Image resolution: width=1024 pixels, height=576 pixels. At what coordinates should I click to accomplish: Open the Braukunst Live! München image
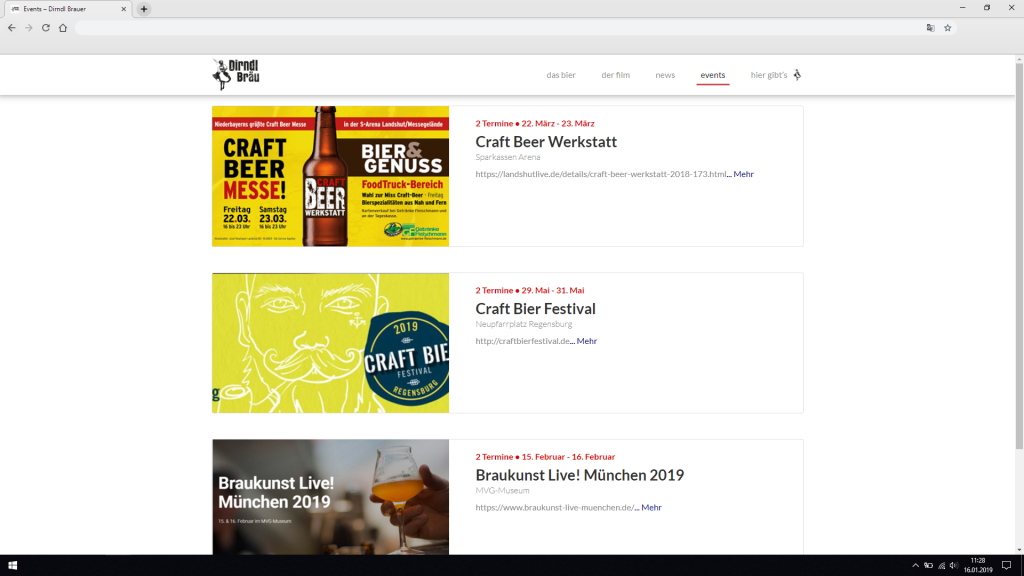tap(330, 497)
